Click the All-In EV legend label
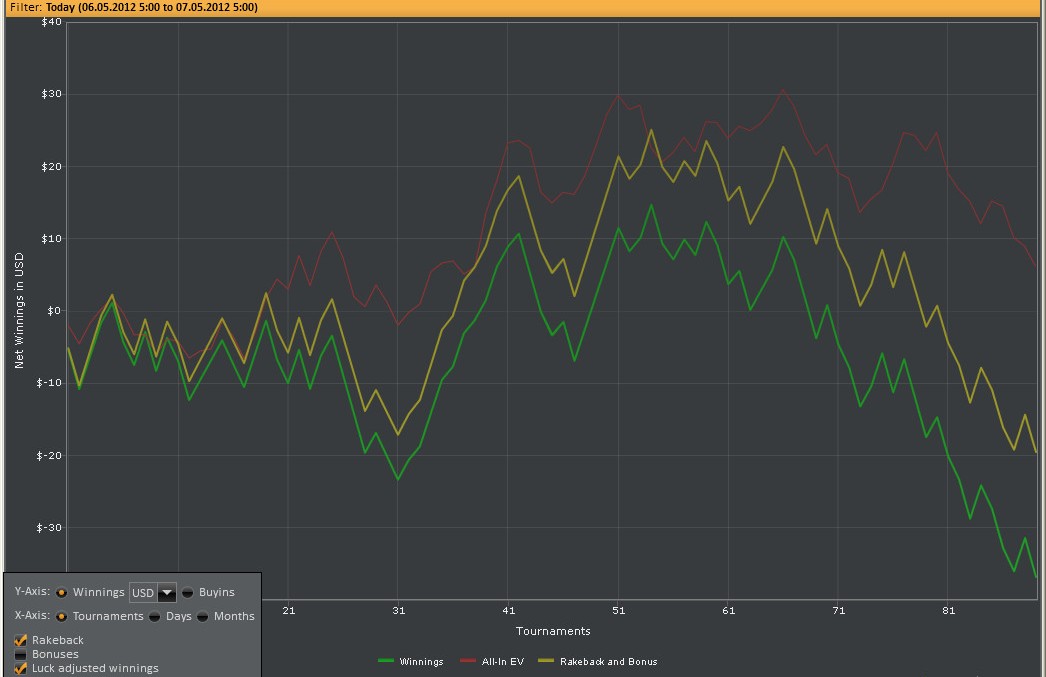This screenshot has width=1046, height=677. coord(502,661)
